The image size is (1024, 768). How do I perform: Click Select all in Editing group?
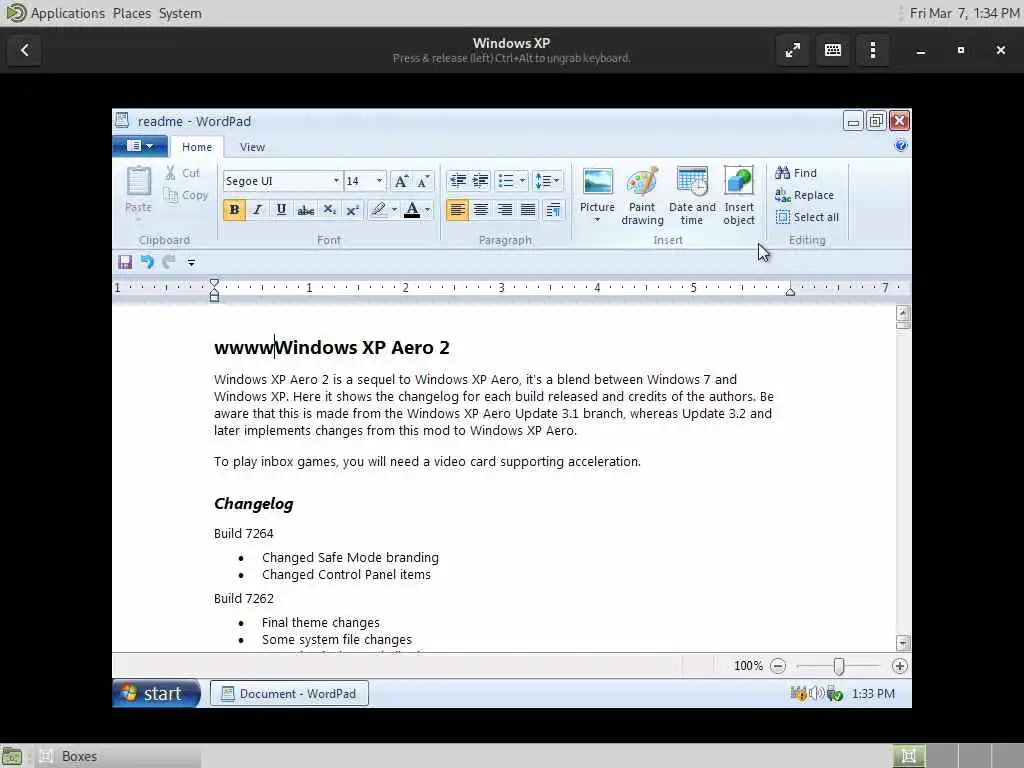807,217
